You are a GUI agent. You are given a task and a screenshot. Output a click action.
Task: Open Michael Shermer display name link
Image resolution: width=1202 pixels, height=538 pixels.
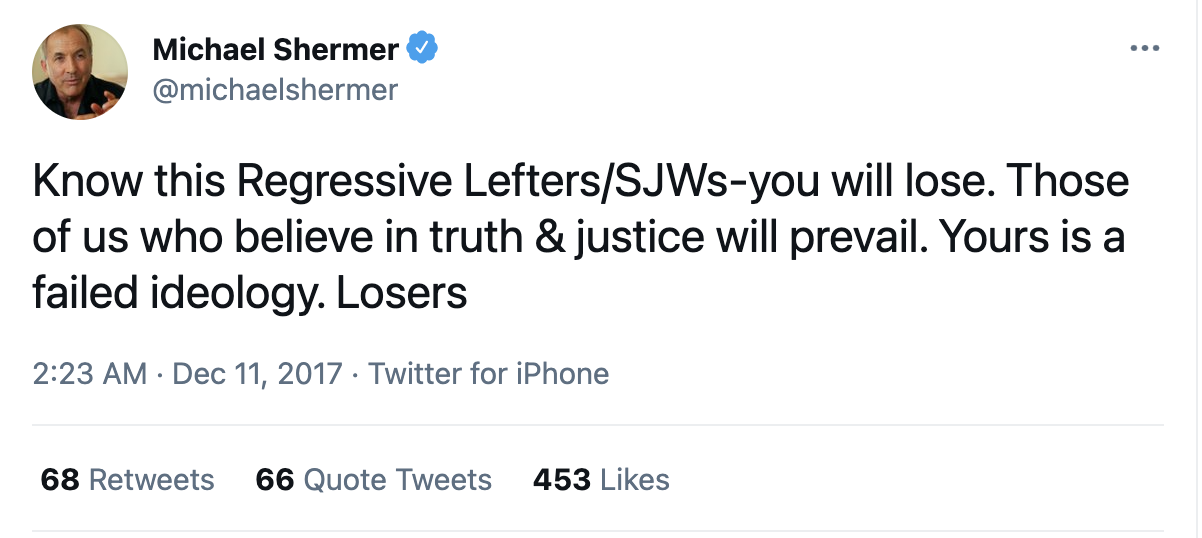(x=275, y=48)
